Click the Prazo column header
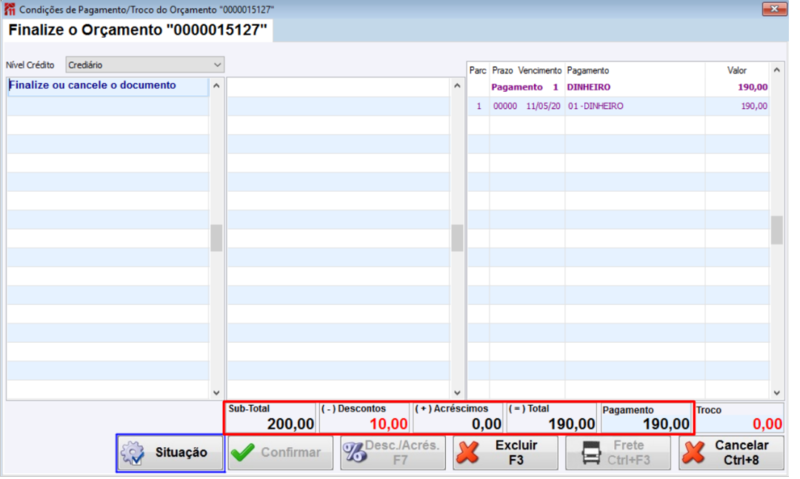 coord(502,70)
